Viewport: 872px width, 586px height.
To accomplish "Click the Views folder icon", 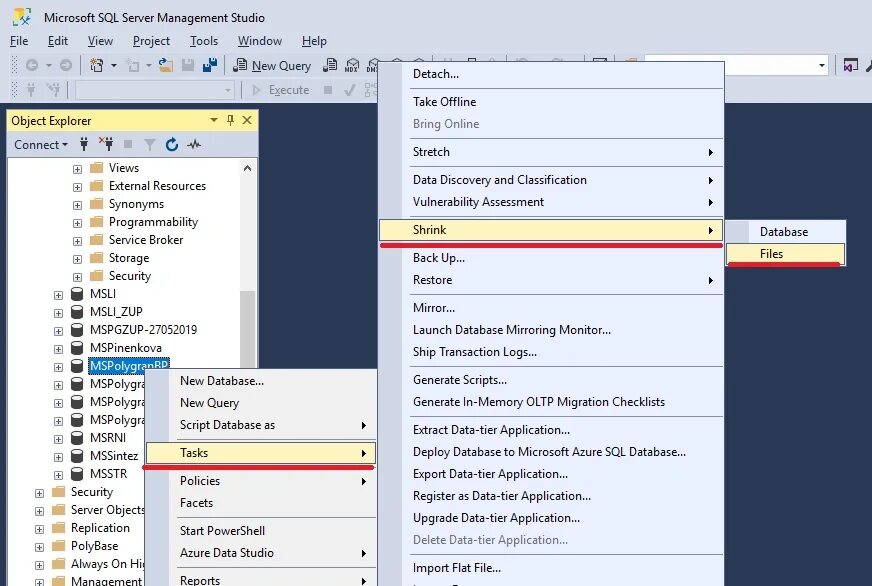I will coord(96,167).
